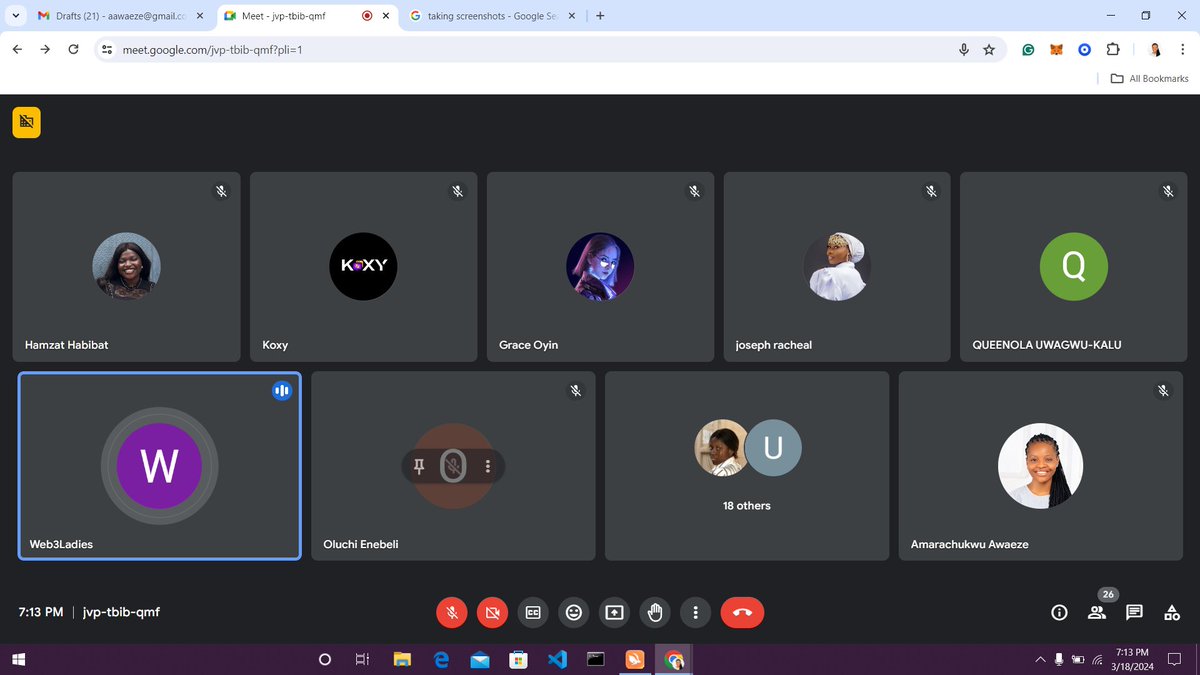Click the Koxy logo avatar
This screenshot has height=675, width=1200.
click(364, 266)
